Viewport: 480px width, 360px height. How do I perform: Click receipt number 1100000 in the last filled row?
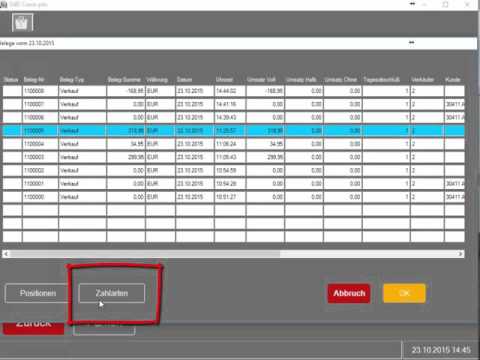40,197
